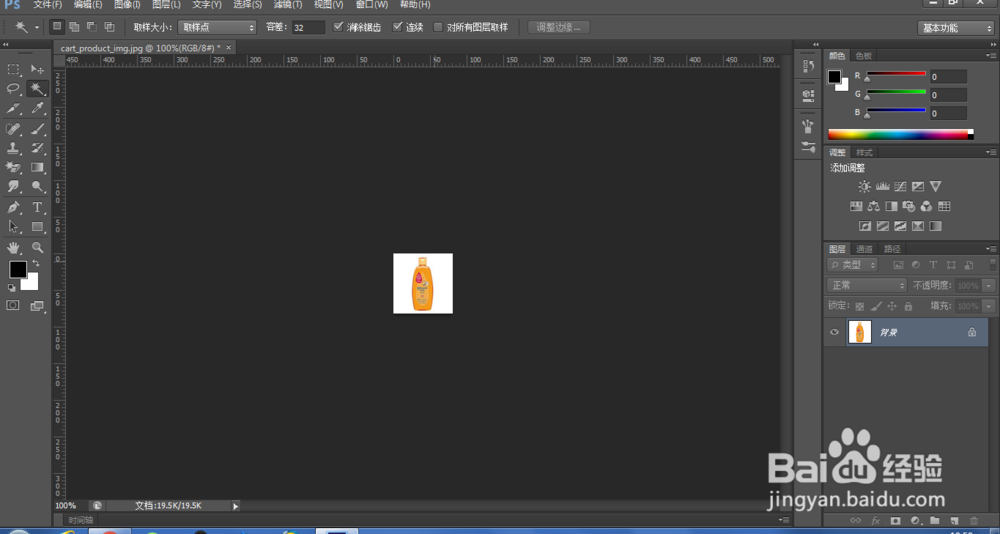The image size is (1000, 534).
Task: Swap foreground and background colors
Action: 35,263
